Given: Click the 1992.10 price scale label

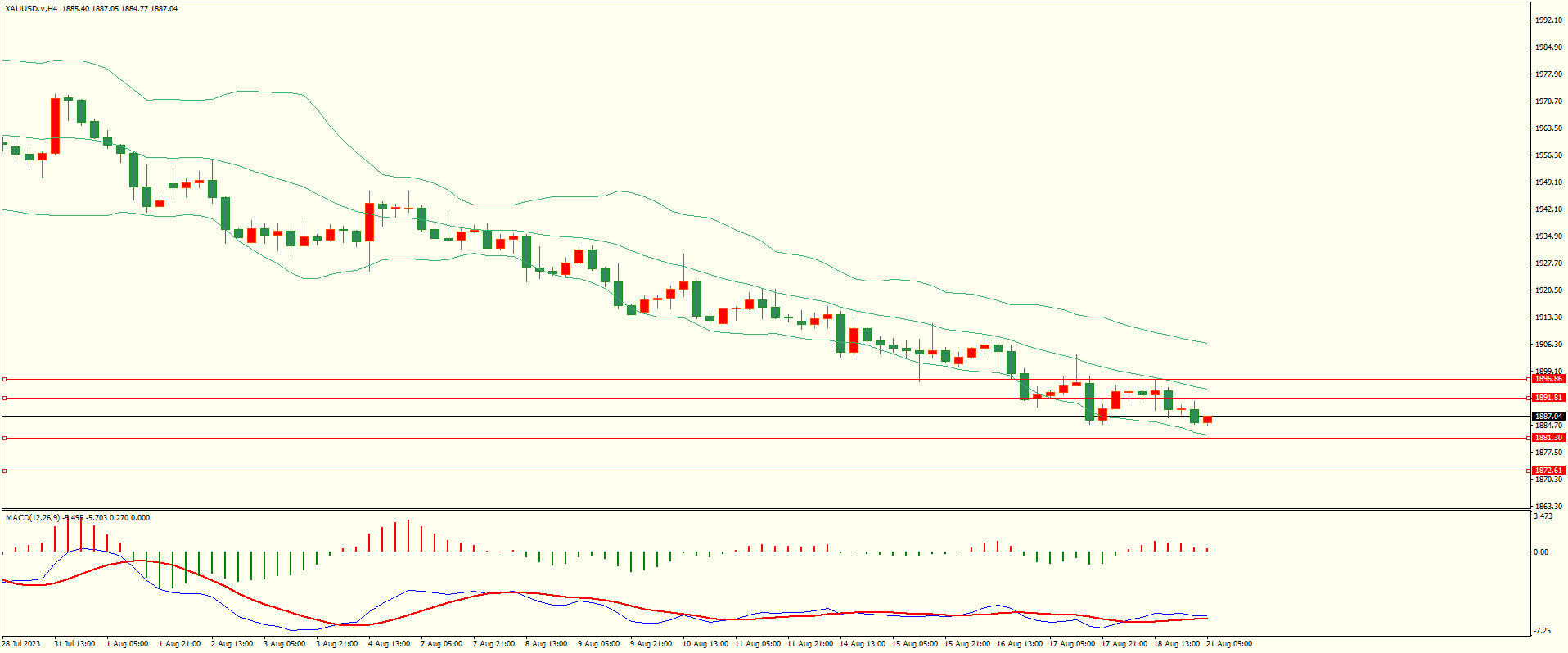Looking at the screenshot, I should (x=1548, y=20).
